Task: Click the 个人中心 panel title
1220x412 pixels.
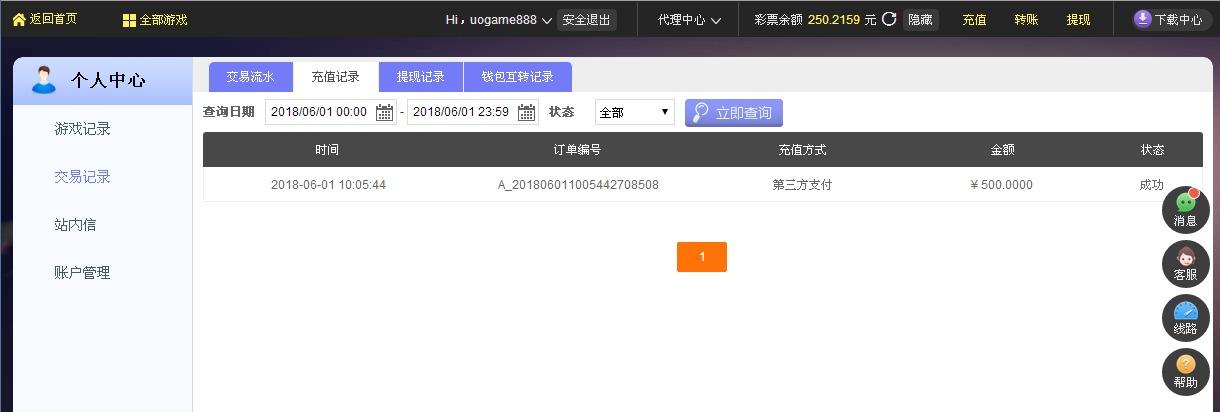Action: pyautogui.click(x=108, y=81)
